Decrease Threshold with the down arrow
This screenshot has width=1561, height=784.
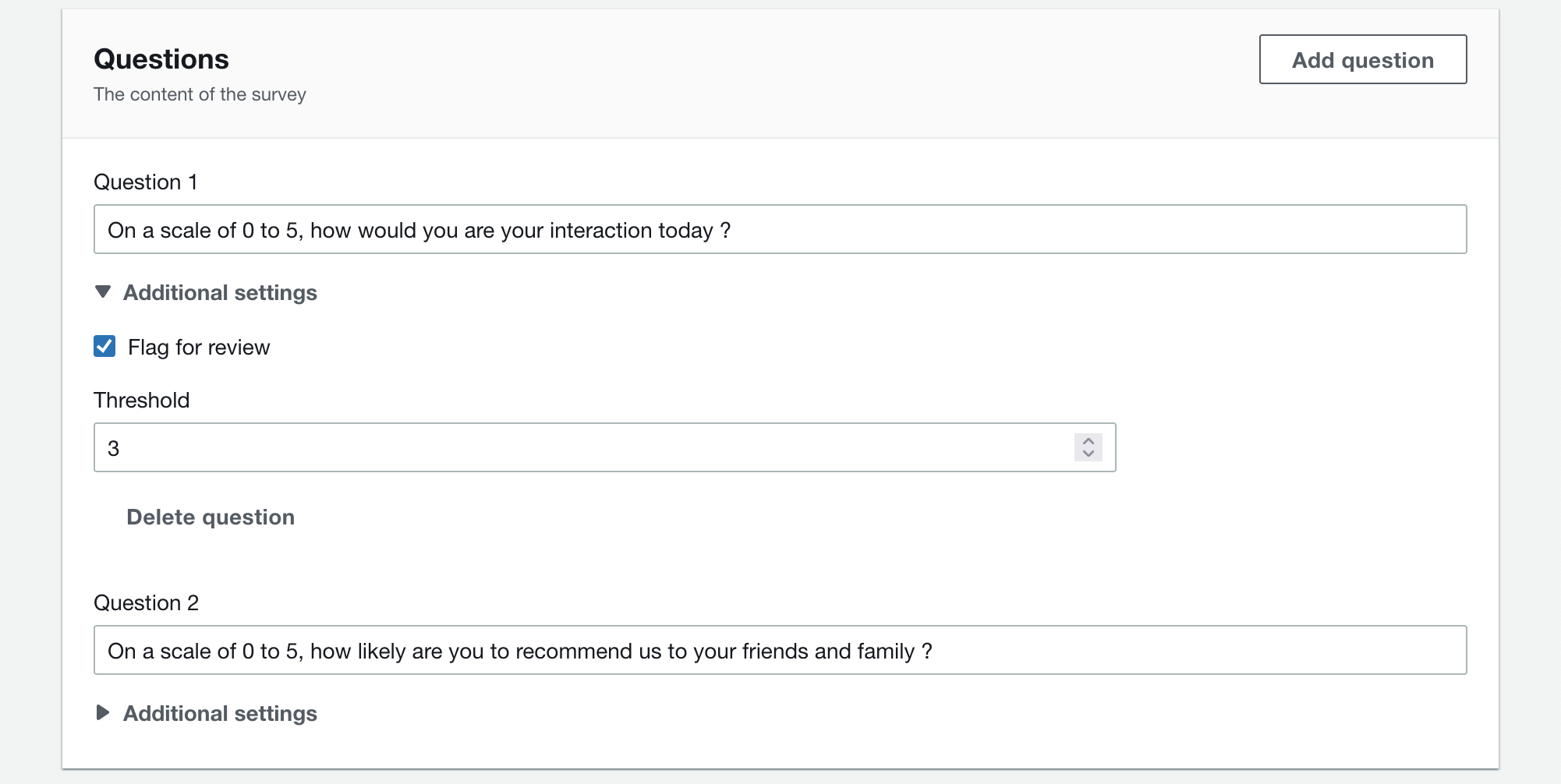[1088, 454]
